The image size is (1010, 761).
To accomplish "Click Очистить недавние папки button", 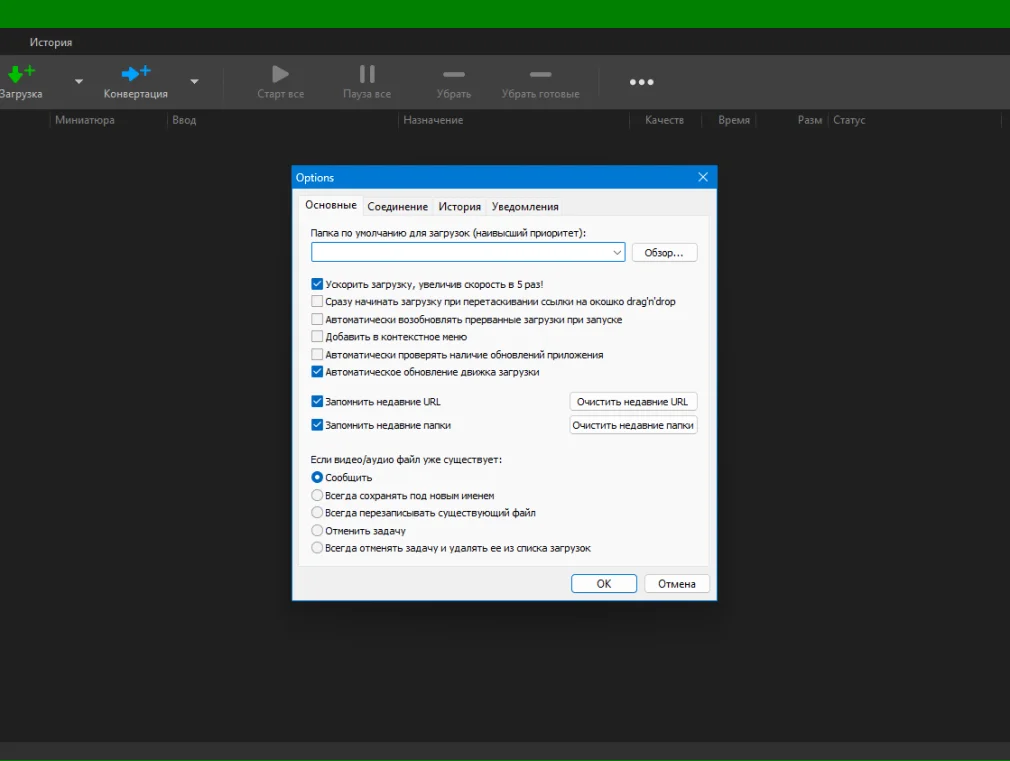I will pyautogui.click(x=633, y=425).
